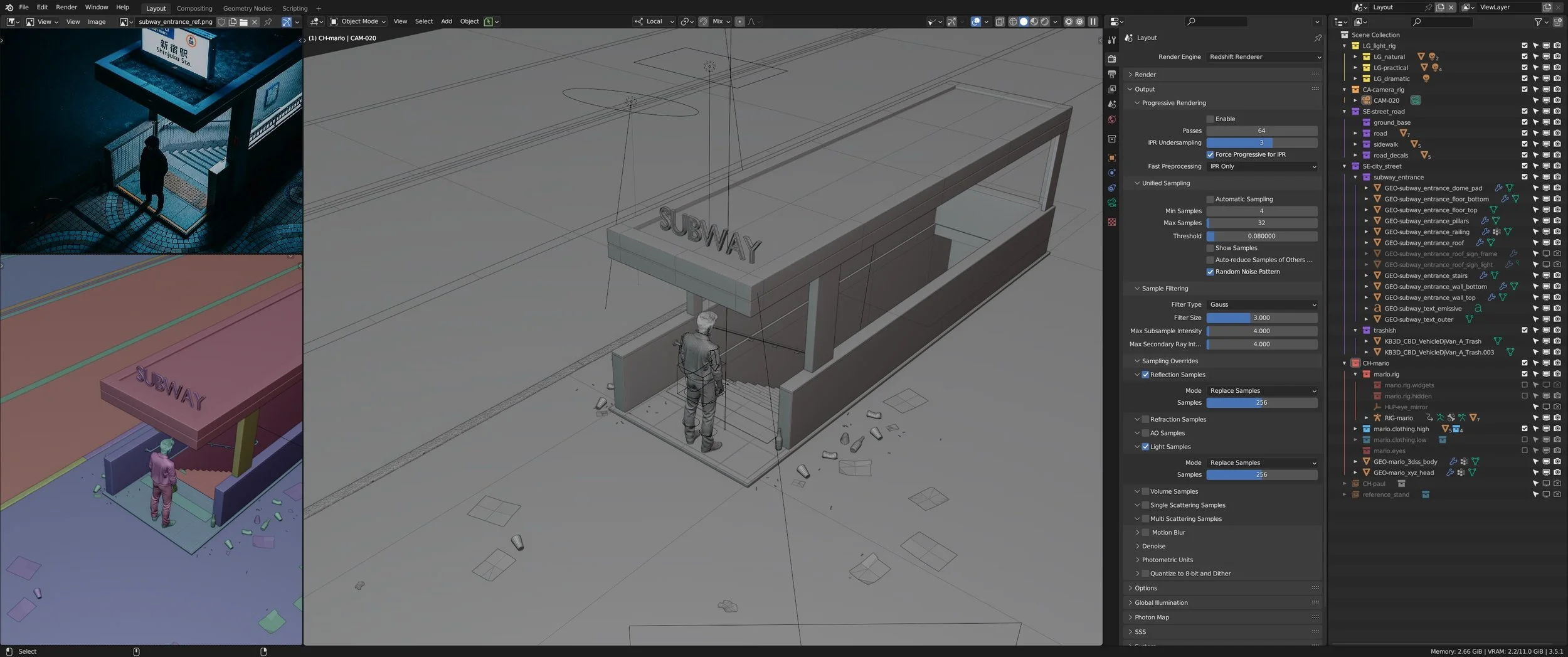1568x657 pixels.
Task: Switch to Geometry Nodes workspace tab
Action: (x=247, y=8)
